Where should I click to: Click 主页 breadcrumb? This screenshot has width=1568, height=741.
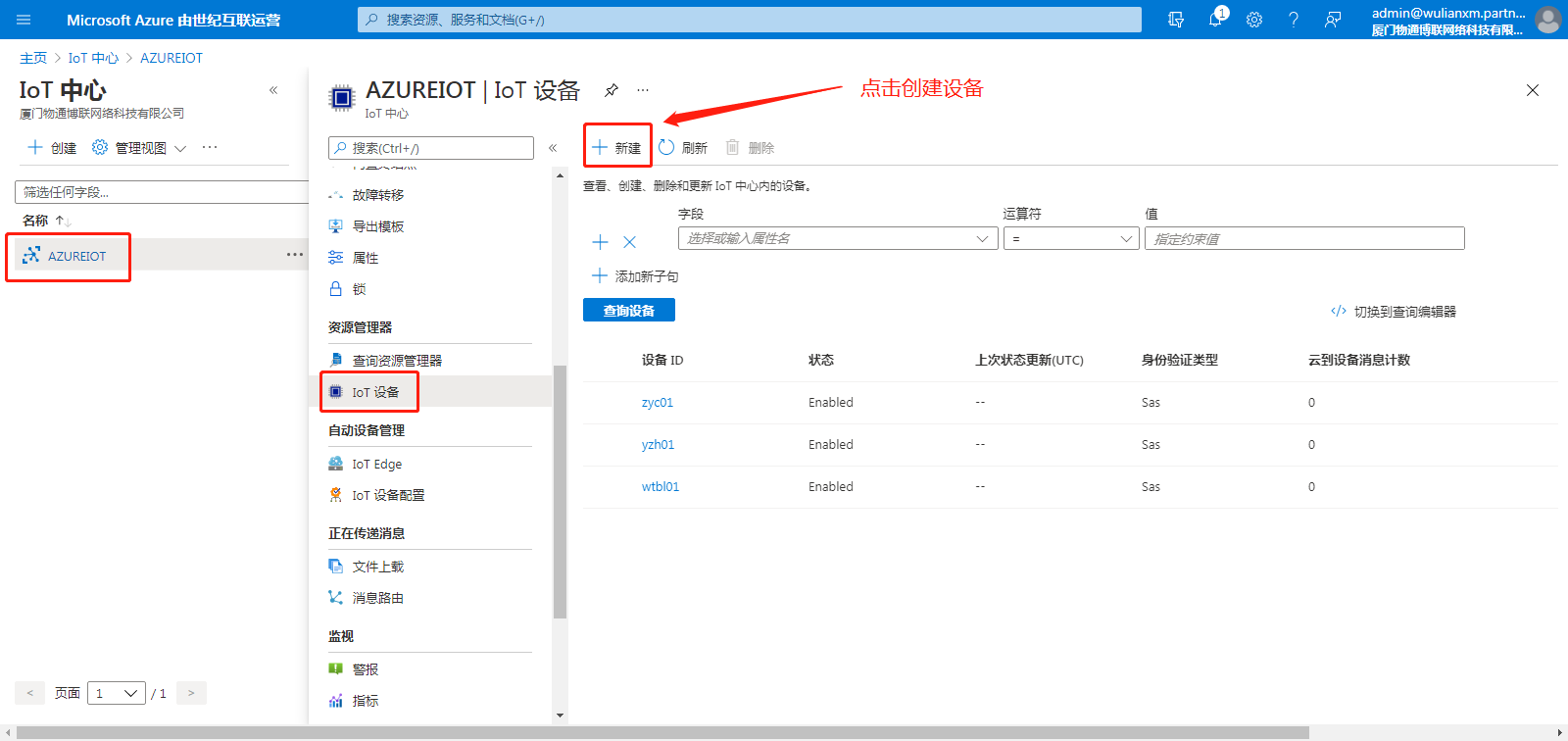(33, 58)
